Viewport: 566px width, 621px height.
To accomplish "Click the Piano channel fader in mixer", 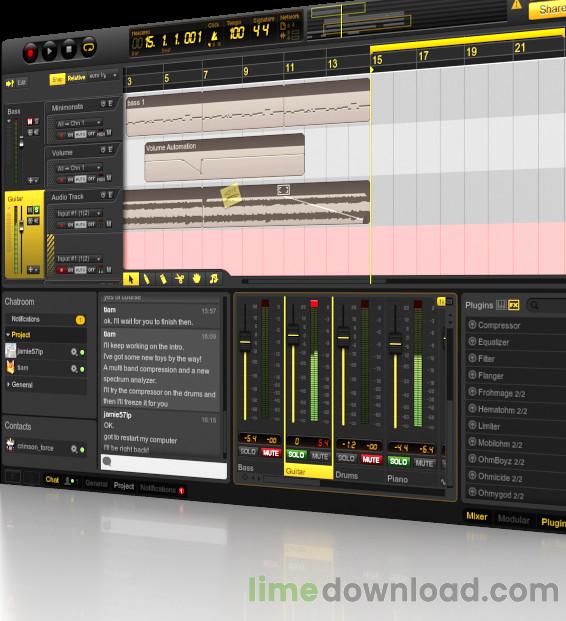I will (x=395, y=343).
